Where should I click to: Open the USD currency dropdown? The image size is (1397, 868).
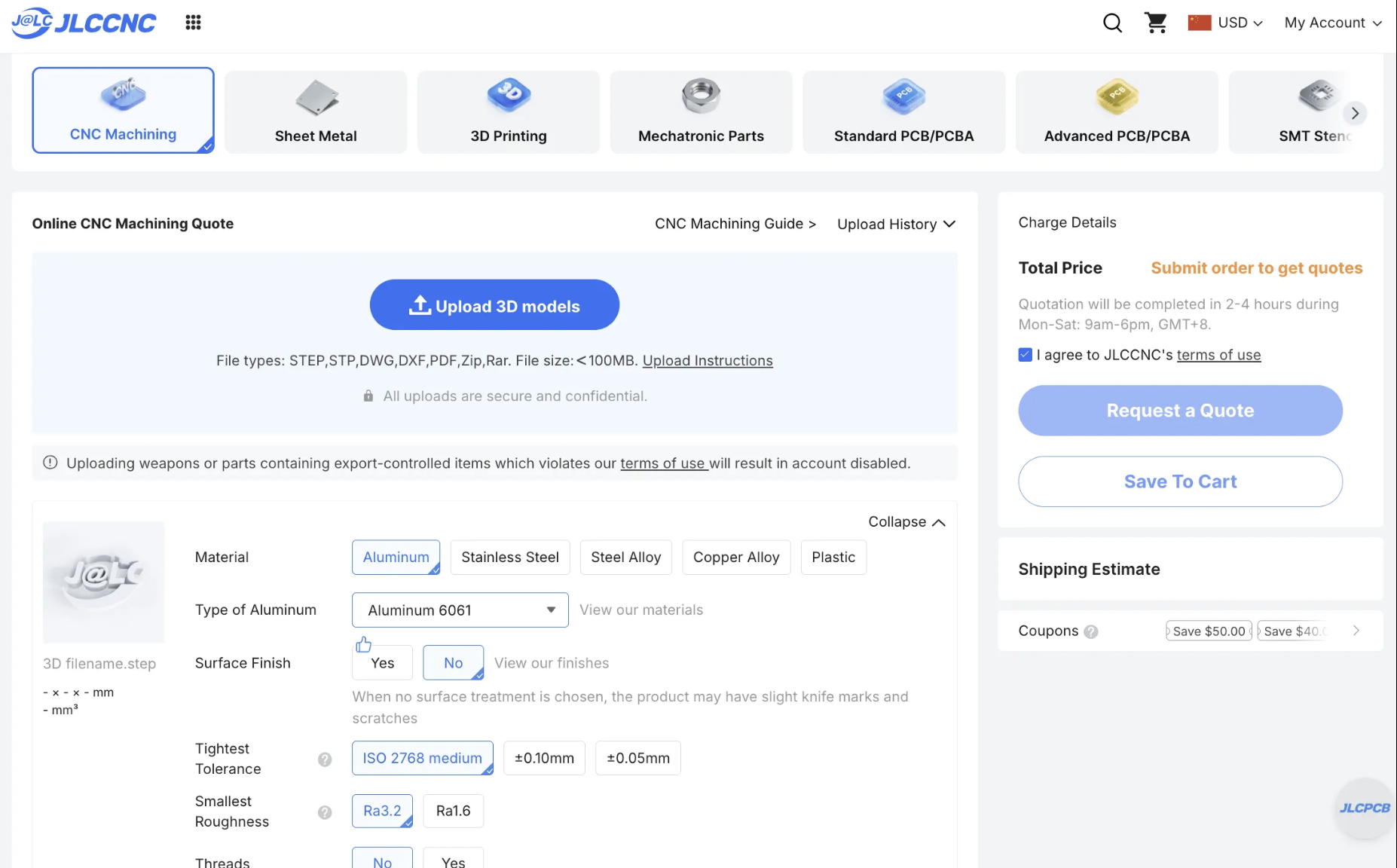(x=1240, y=23)
